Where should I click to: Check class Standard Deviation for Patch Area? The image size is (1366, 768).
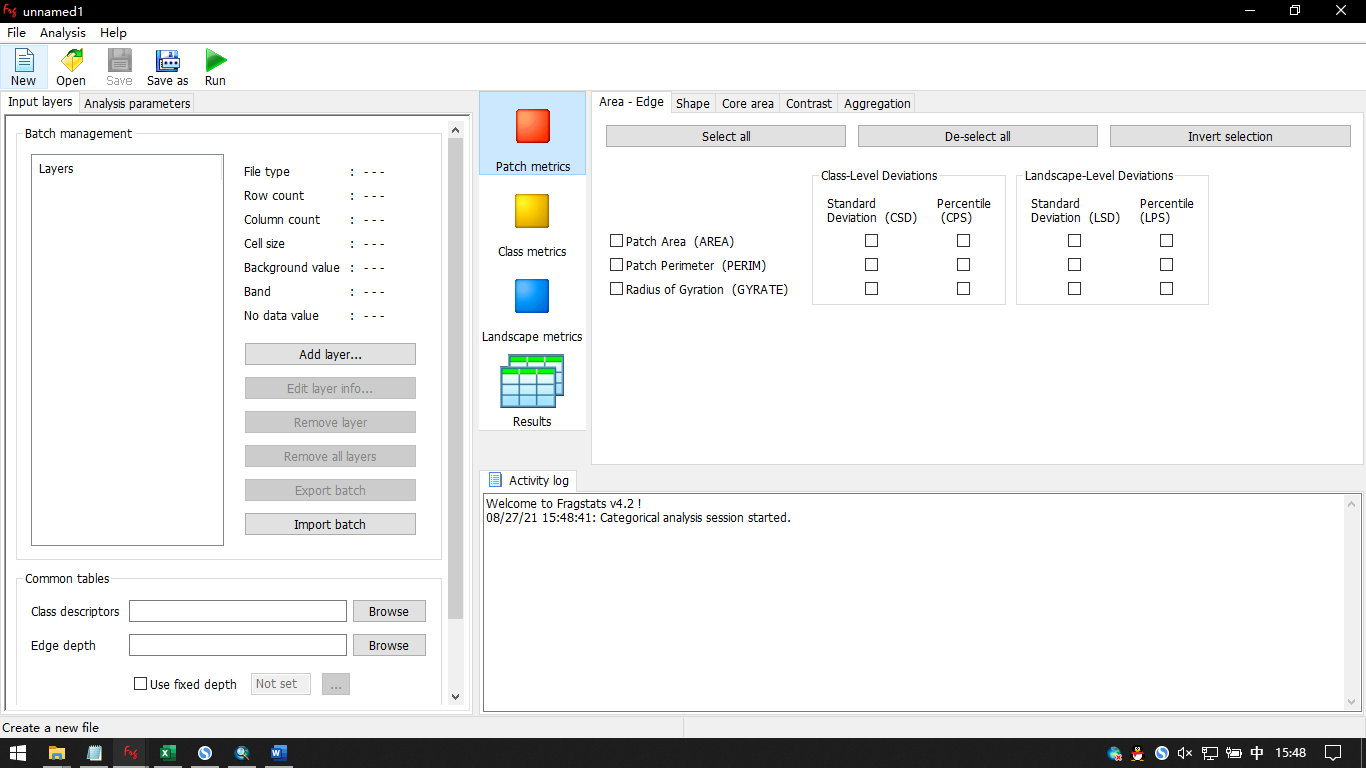[x=871, y=241]
